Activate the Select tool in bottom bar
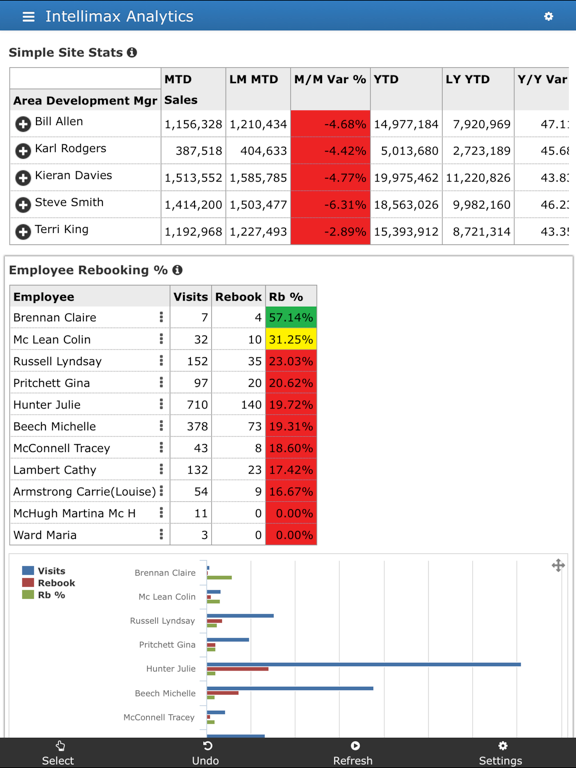 pos(58,753)
